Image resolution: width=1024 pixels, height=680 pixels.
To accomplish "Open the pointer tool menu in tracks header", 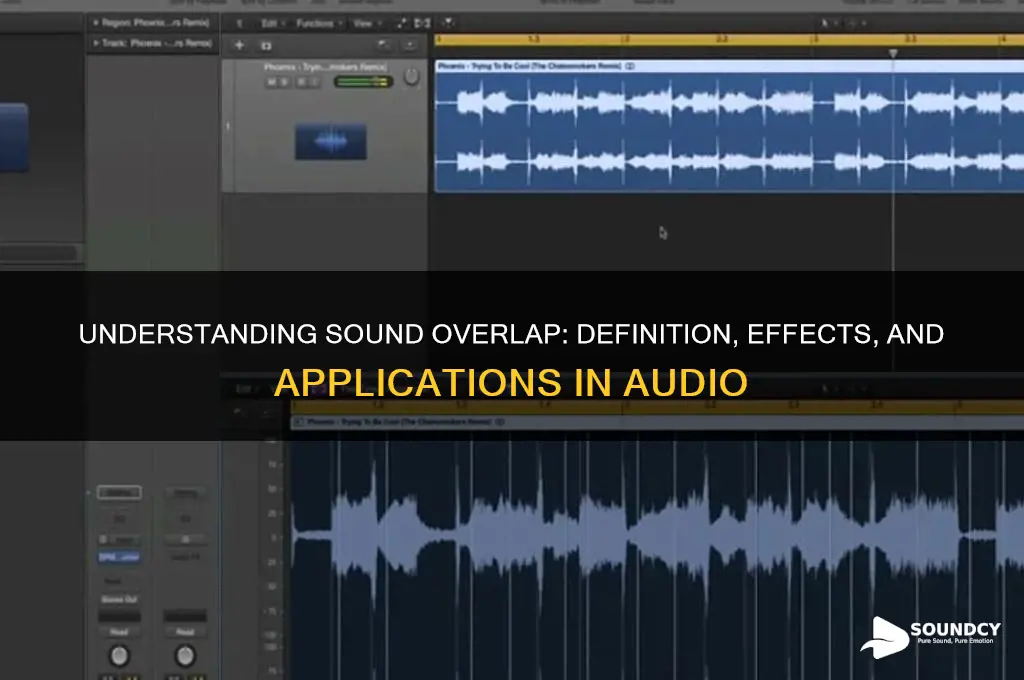I will coord(827,24).
